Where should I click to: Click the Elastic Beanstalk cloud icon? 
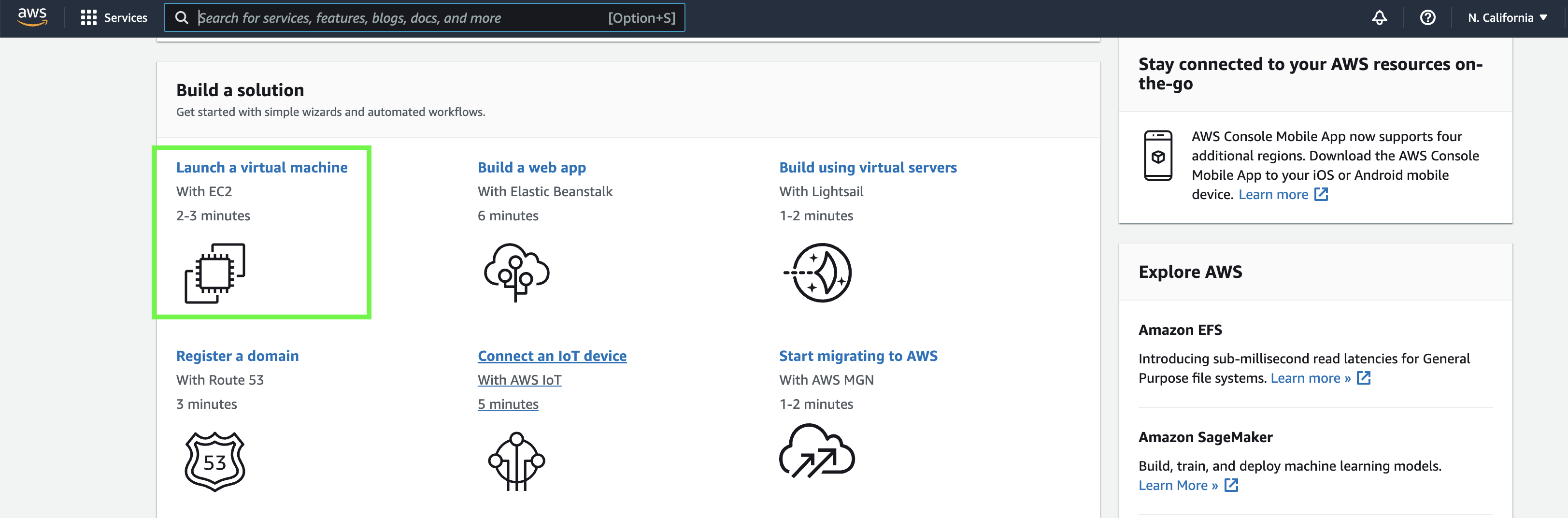tap(516, 273)
